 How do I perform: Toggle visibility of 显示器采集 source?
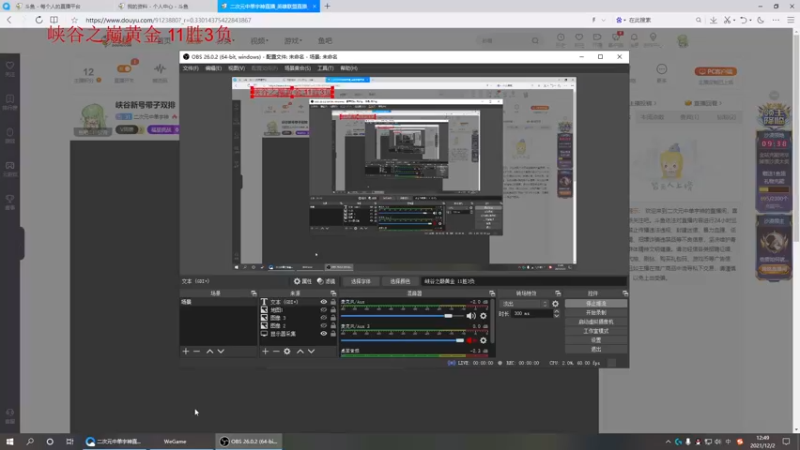[x=323, y=334]
